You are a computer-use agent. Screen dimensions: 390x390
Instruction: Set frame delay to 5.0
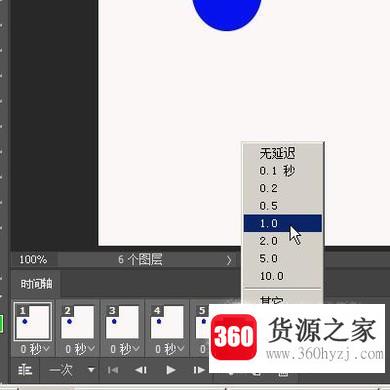click(x=283, y=258)
